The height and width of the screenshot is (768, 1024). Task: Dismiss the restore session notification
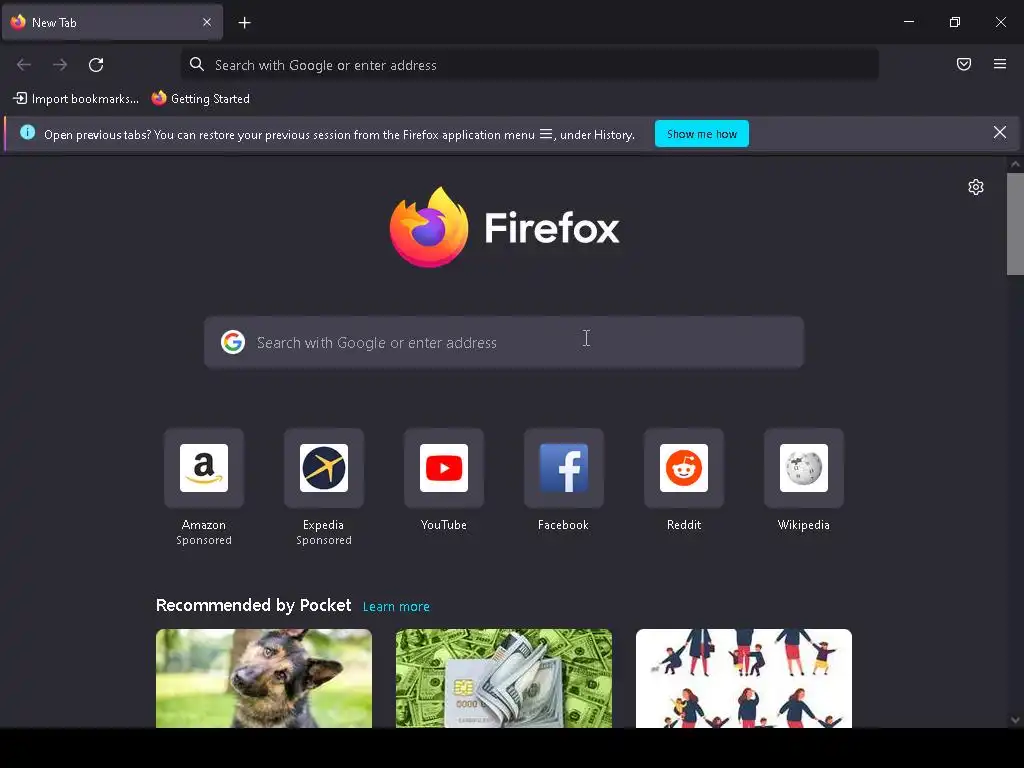click(999, 133)
